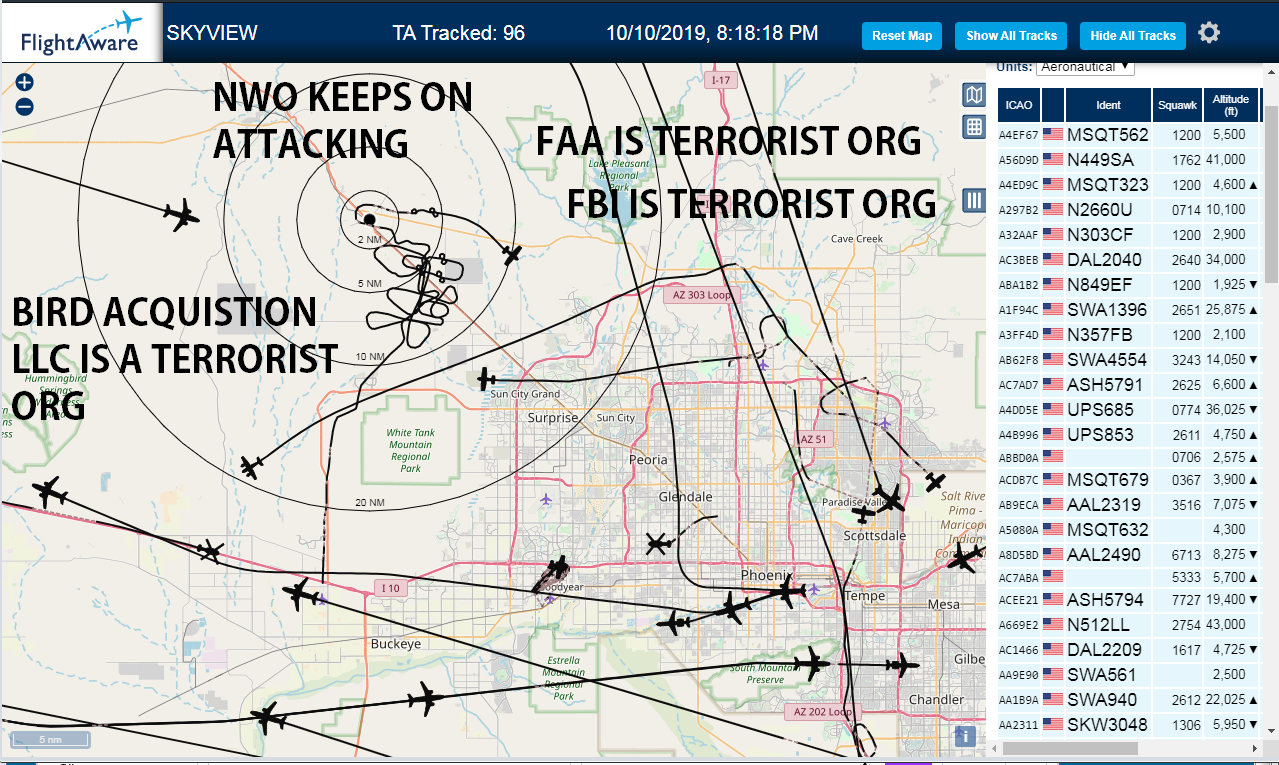
Task: Go to FlightAware logo home
Action: (x=81, y=32)
